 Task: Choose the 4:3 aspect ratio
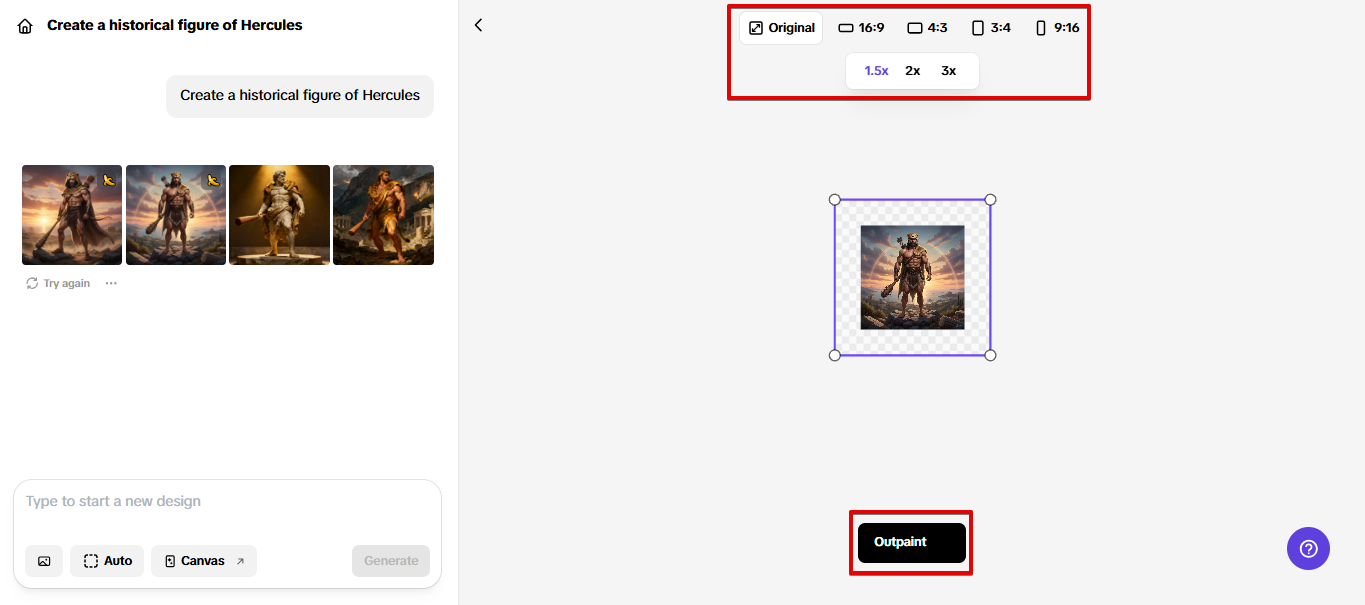tap(927, 28)
